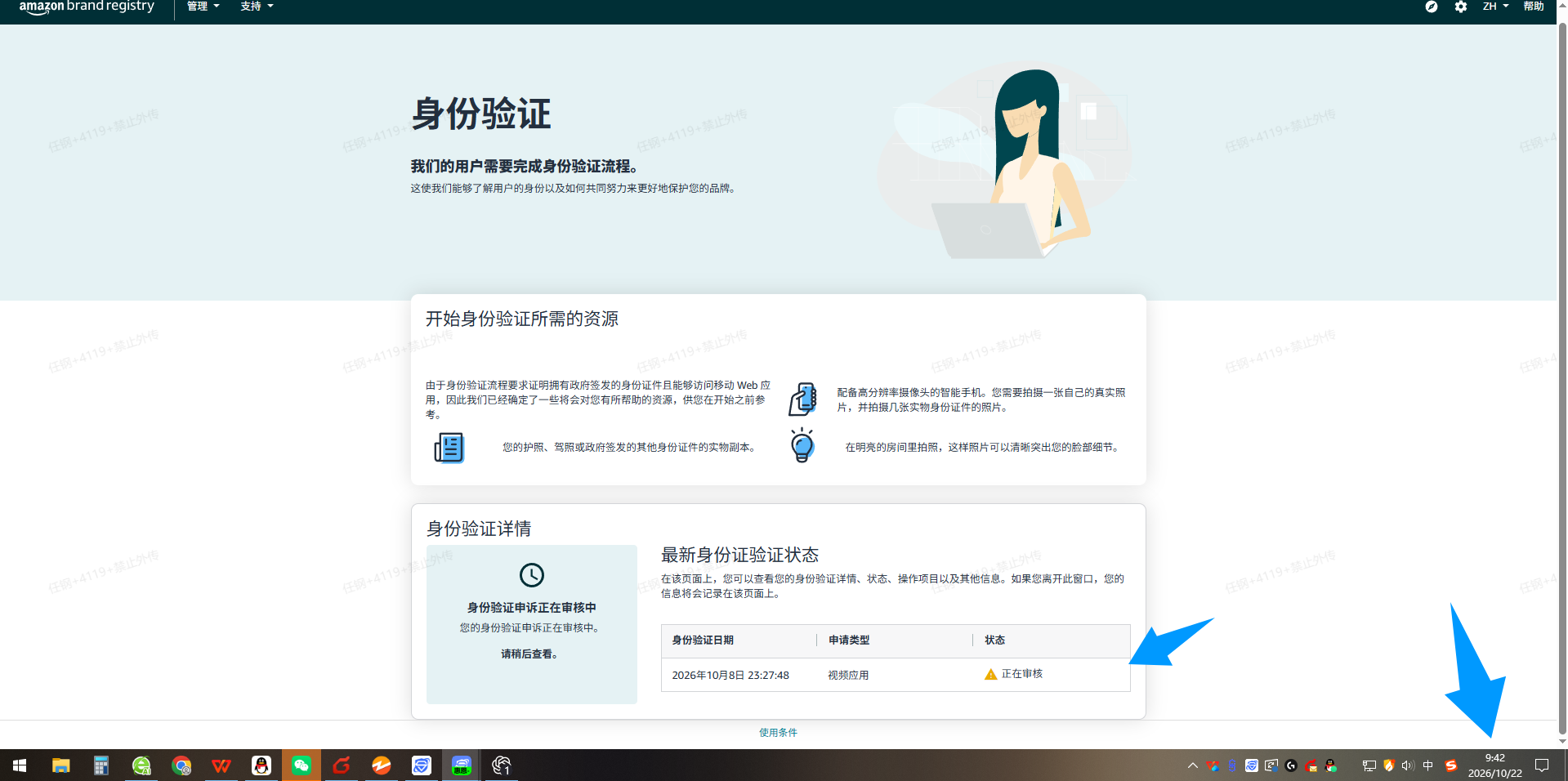Image resolution: width=1568 pixels, height=781 pixels.
Task: Click the compass icon in header
Action: coord(1432,7)
